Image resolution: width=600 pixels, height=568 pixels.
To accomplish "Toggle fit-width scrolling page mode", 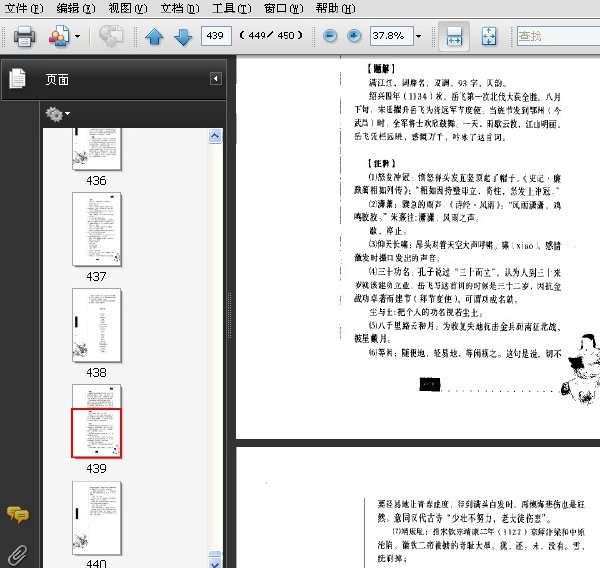I will (x=454, y=36).
